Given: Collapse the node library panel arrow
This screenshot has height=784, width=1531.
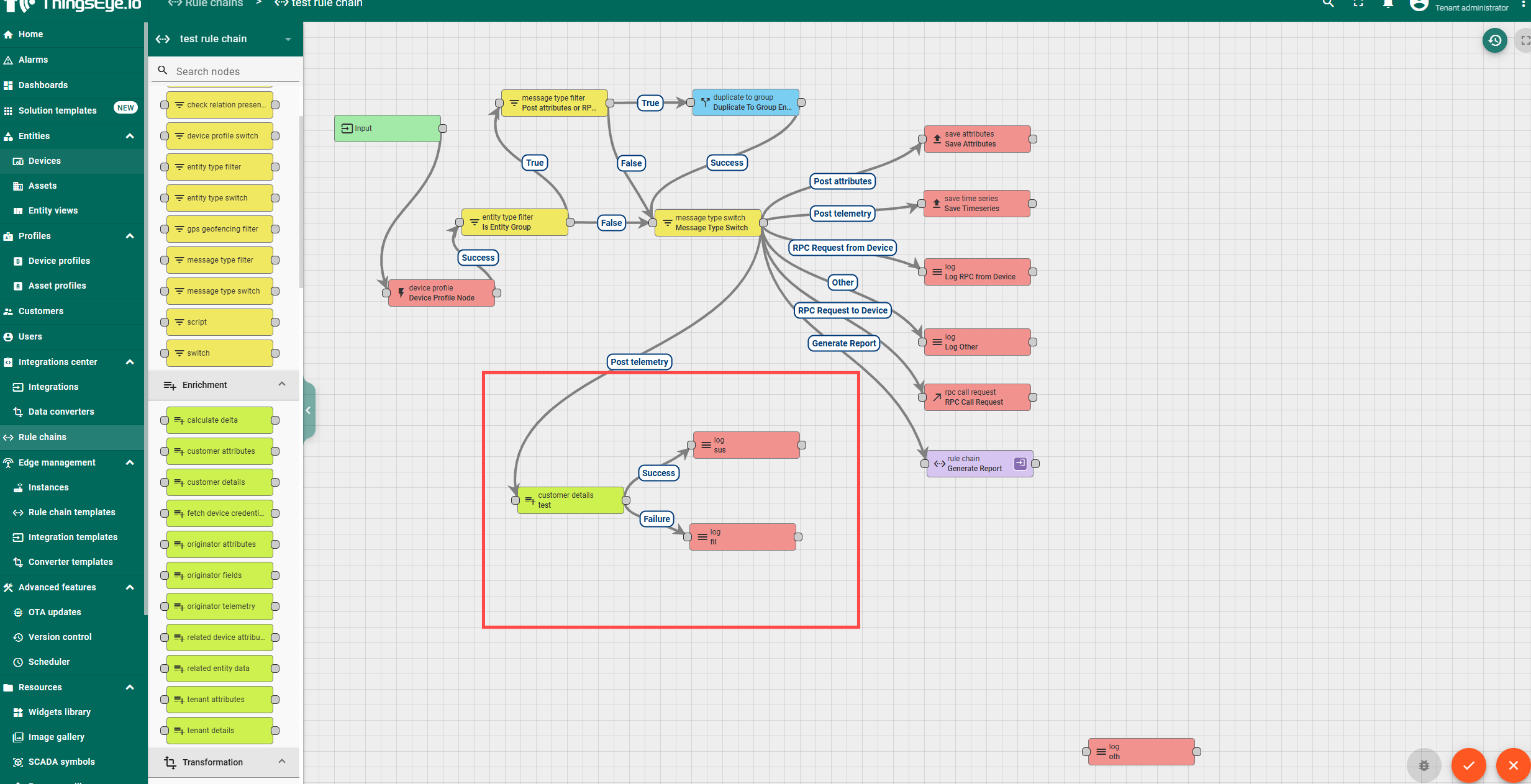Looking at the screenshot, I should (x=309, y=410).
